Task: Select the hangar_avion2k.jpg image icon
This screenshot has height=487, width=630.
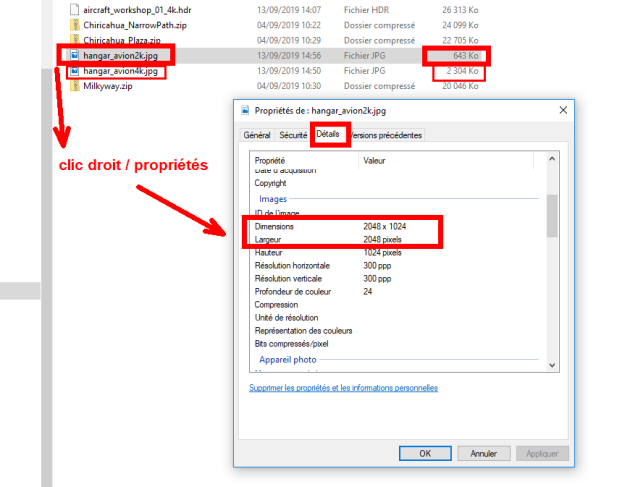Action: pyautogui.click(x=75, y=55)
